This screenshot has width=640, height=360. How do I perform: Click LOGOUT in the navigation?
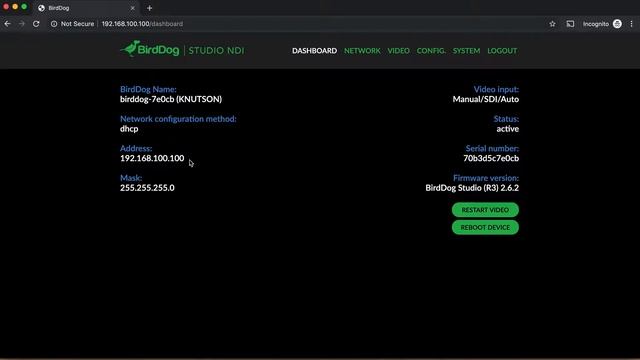click(x=502, y=51)
